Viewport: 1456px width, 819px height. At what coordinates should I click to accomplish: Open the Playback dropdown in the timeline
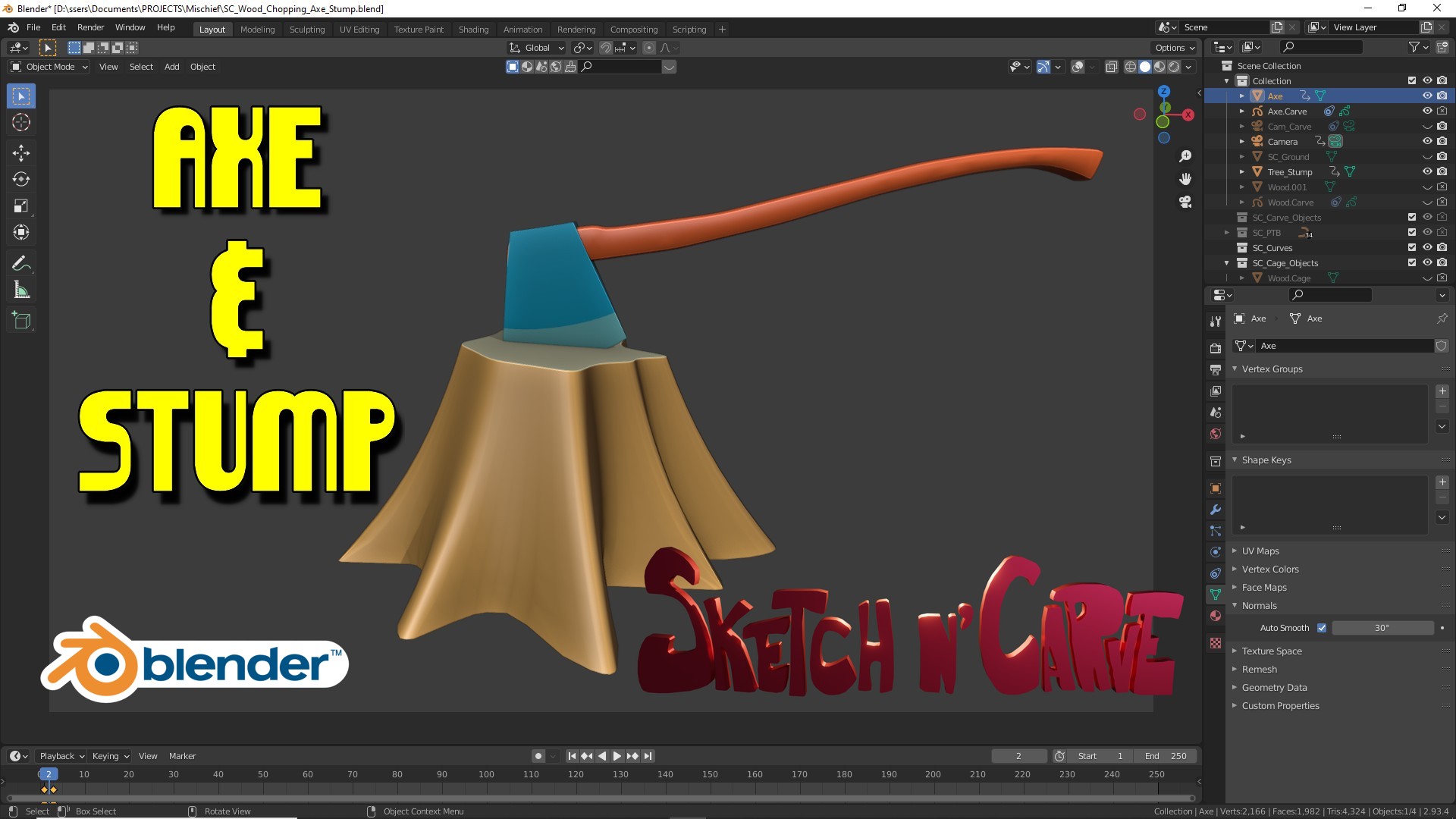61,756
